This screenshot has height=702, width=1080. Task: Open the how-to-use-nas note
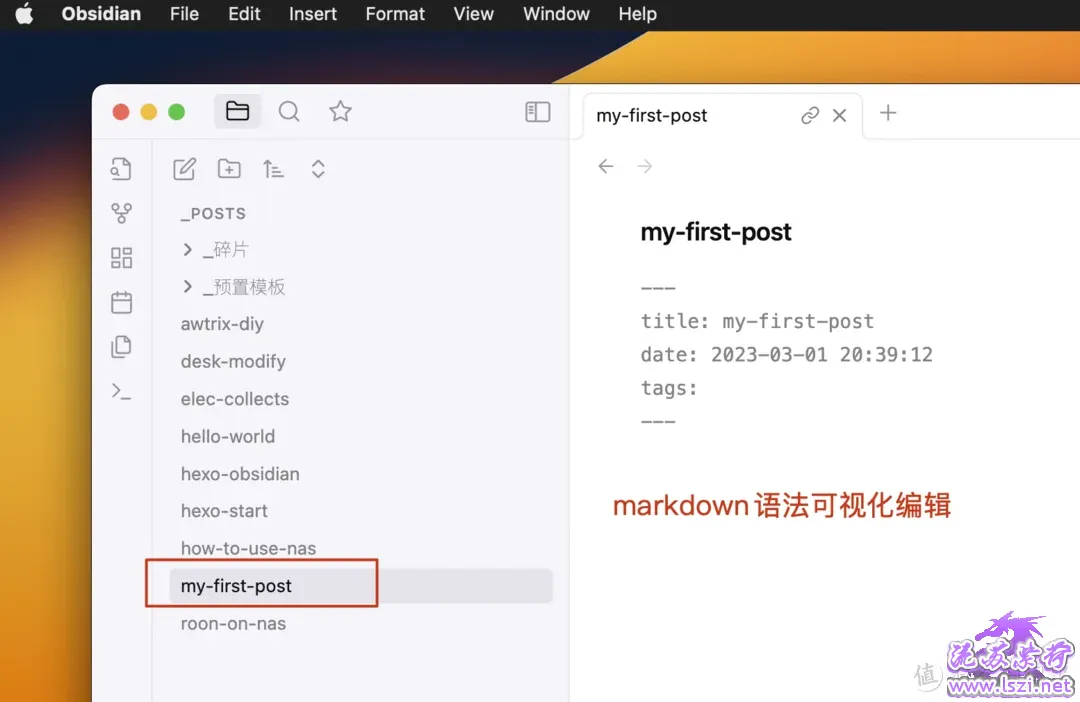[x=249, y=548]
